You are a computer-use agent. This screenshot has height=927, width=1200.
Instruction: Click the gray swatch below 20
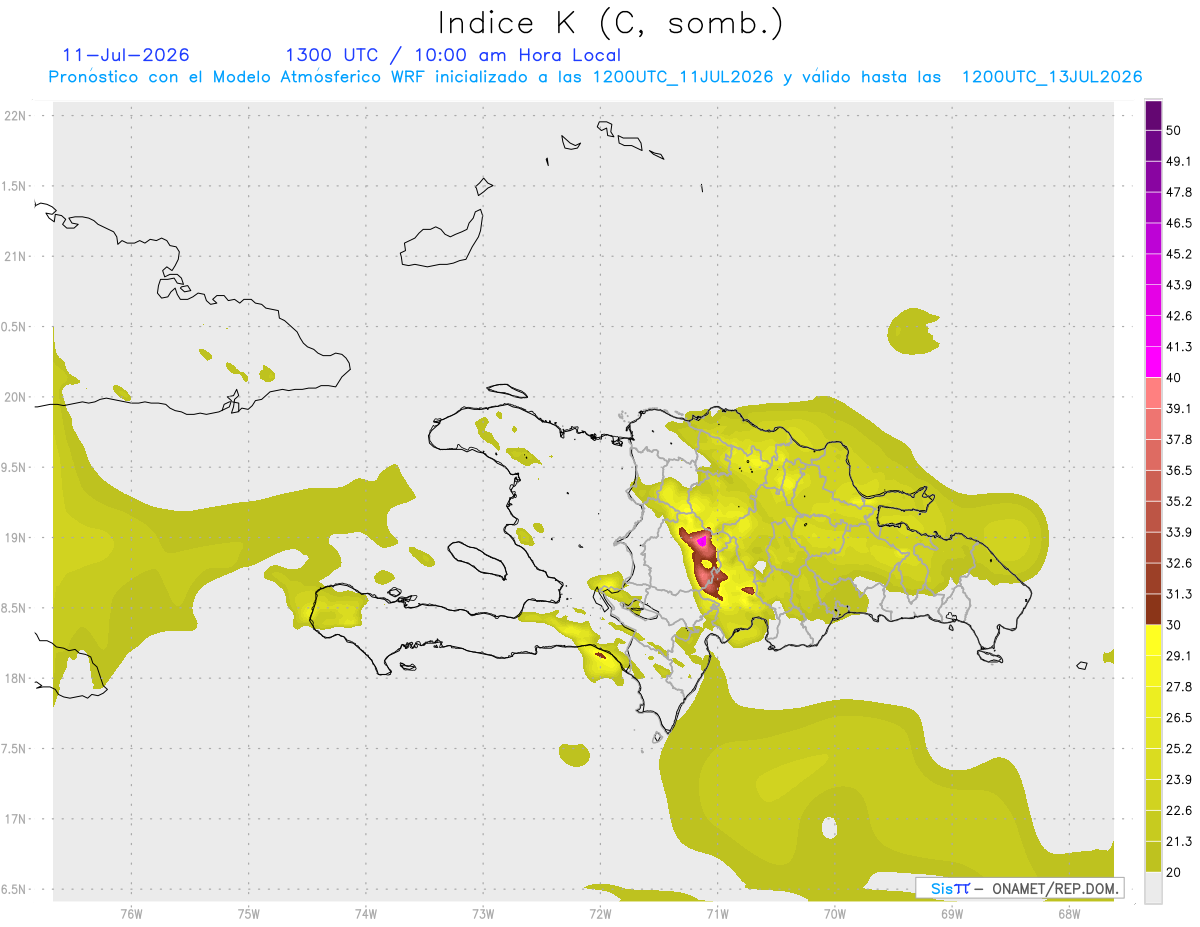coord(1153,888)
